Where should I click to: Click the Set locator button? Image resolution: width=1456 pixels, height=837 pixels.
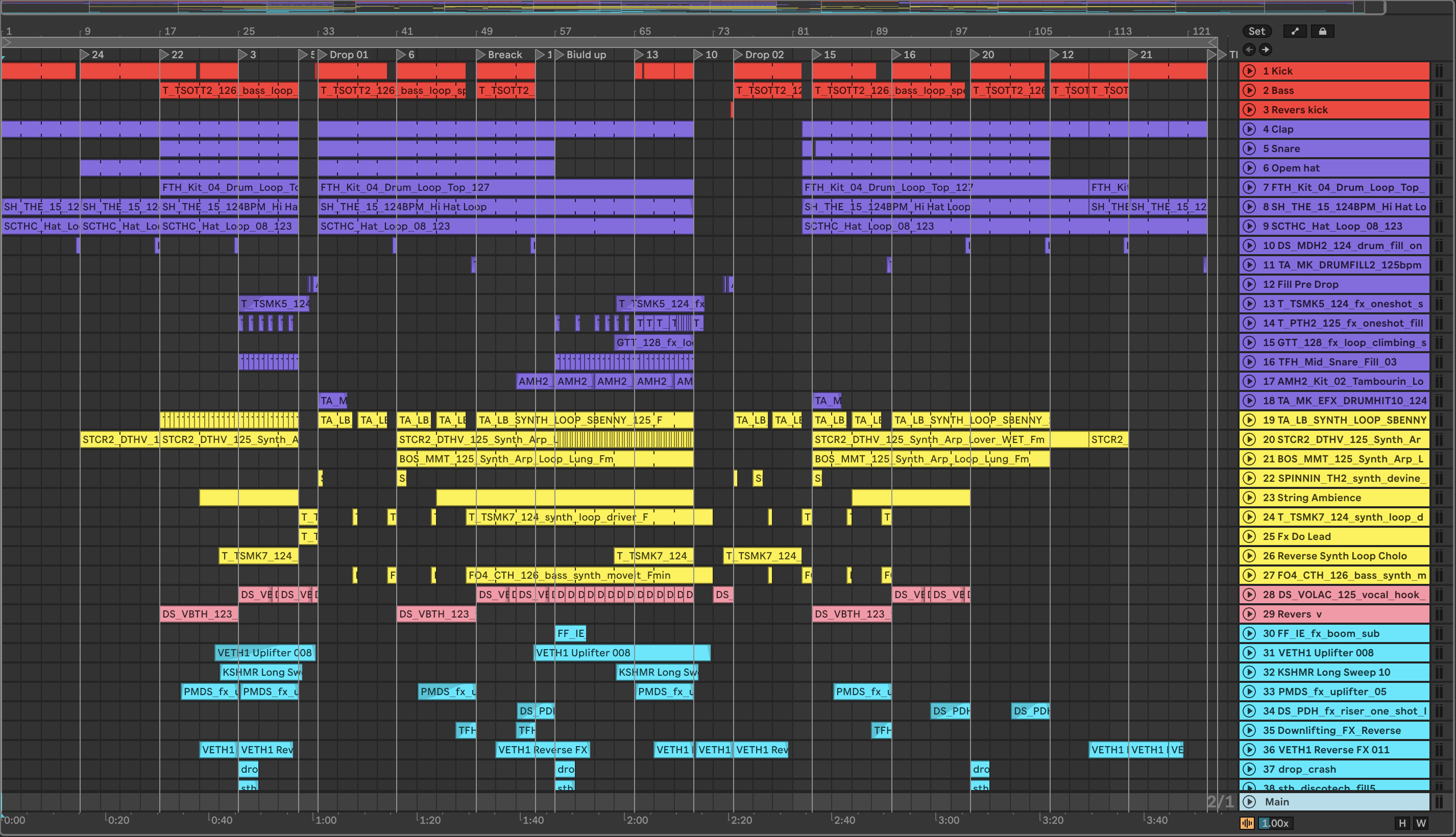point(1256,32)
